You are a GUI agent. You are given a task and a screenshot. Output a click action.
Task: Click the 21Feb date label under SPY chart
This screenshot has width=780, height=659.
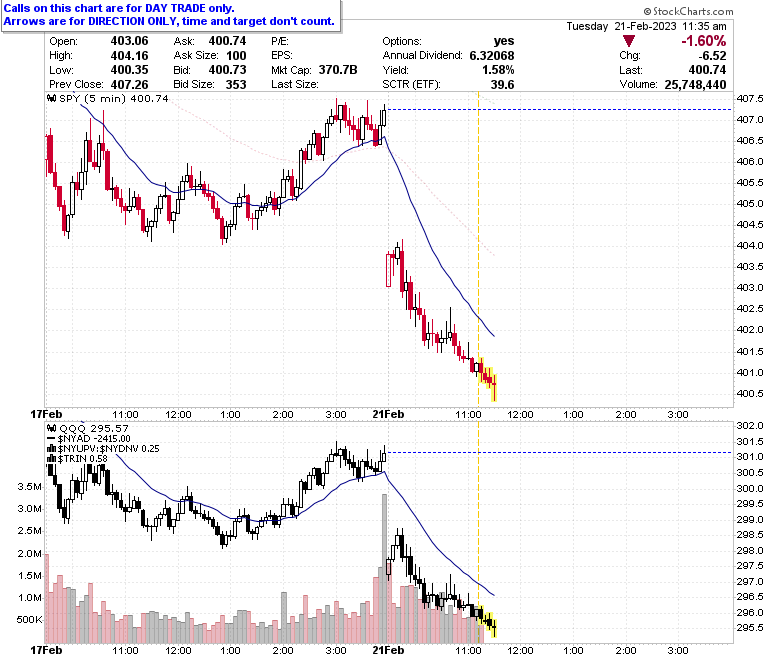pos(388,414)
